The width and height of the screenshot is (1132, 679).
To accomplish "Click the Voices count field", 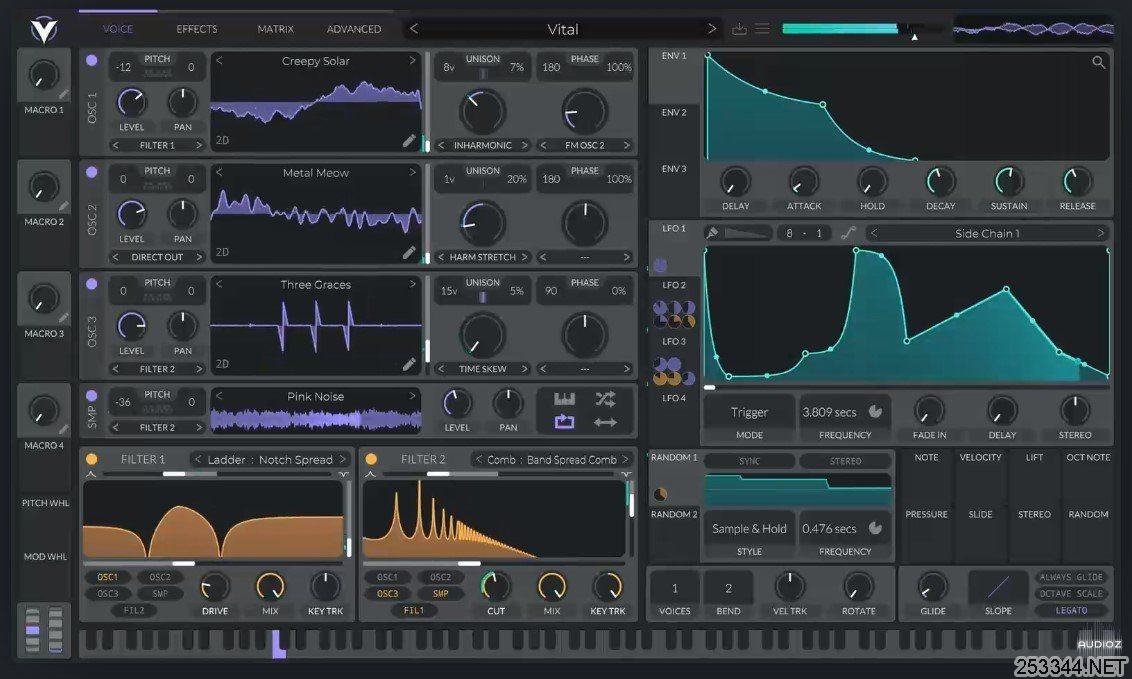I will (674, 588).
